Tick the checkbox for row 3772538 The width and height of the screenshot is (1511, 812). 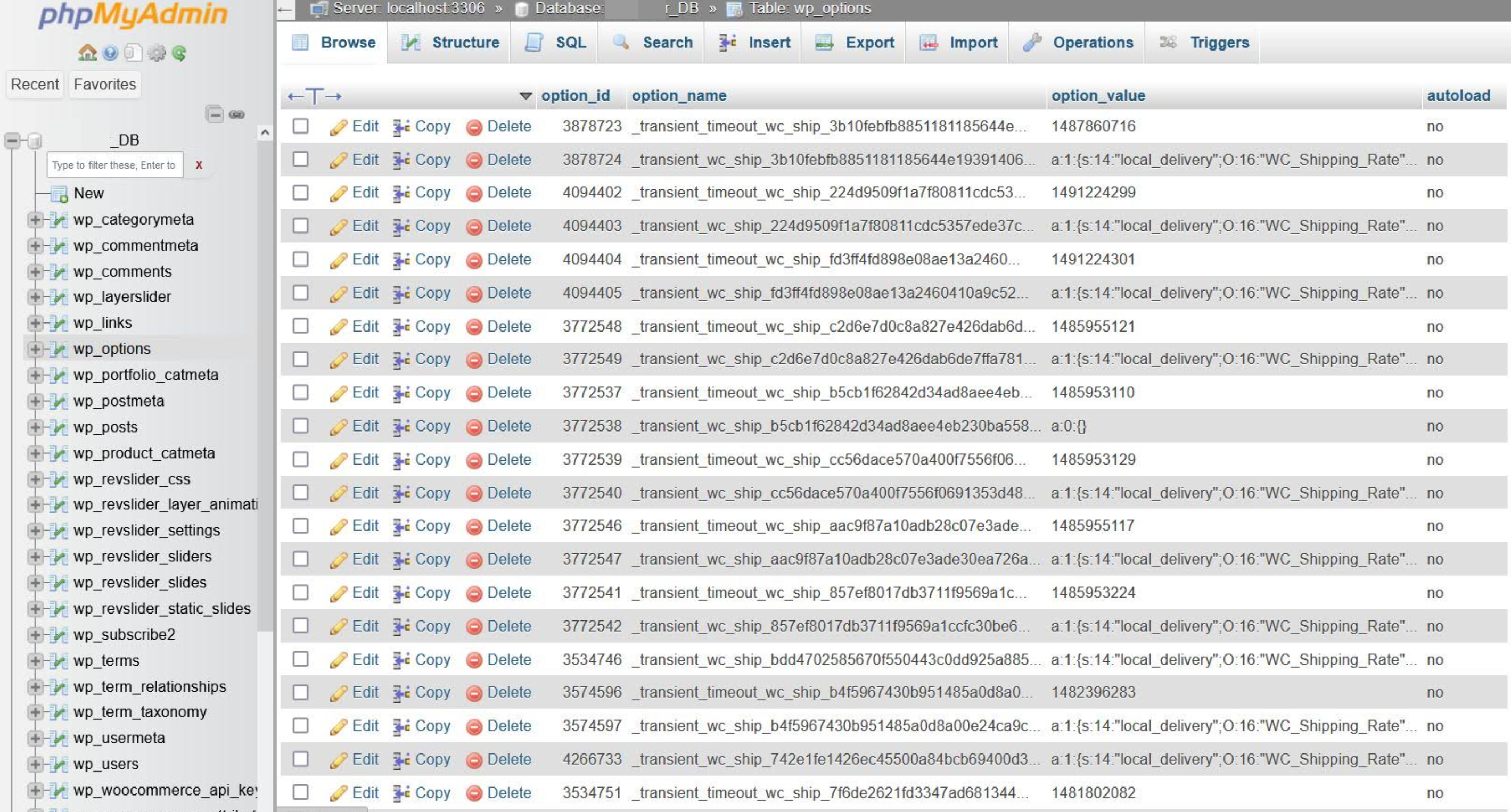300,426
